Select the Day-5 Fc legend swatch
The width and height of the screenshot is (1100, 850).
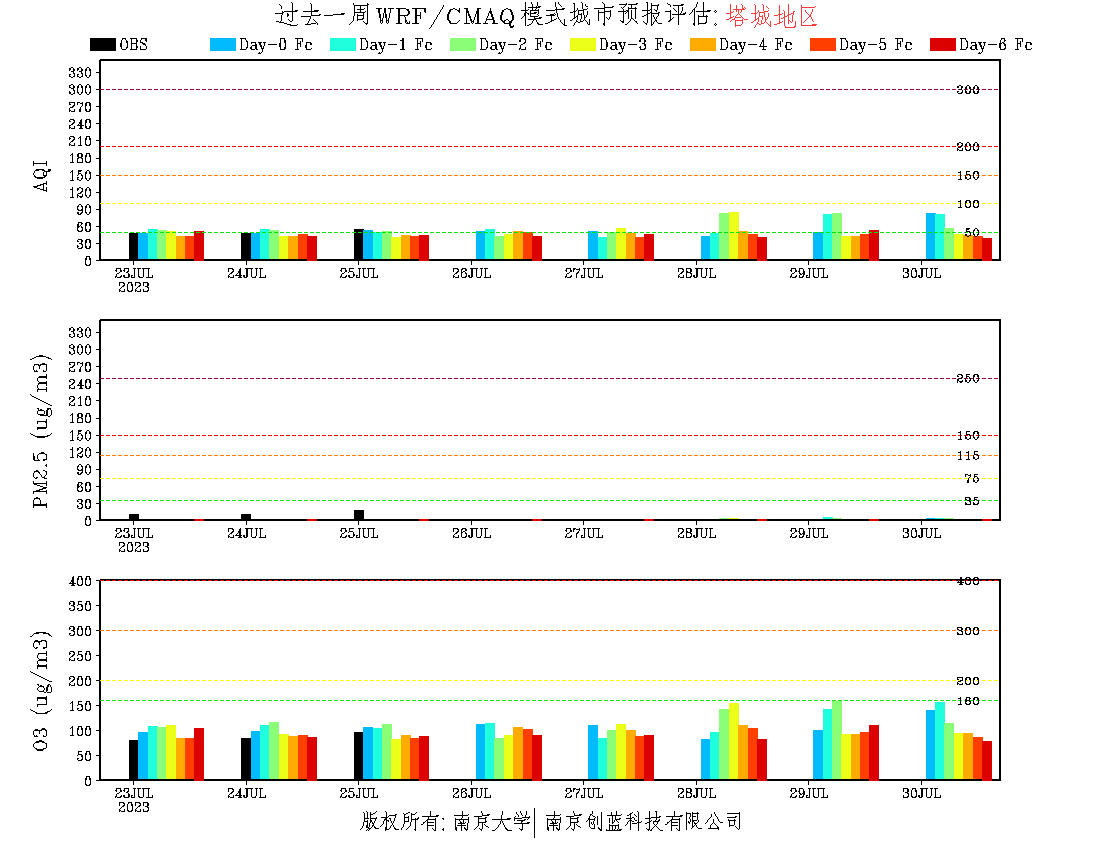tap(822, 45)
